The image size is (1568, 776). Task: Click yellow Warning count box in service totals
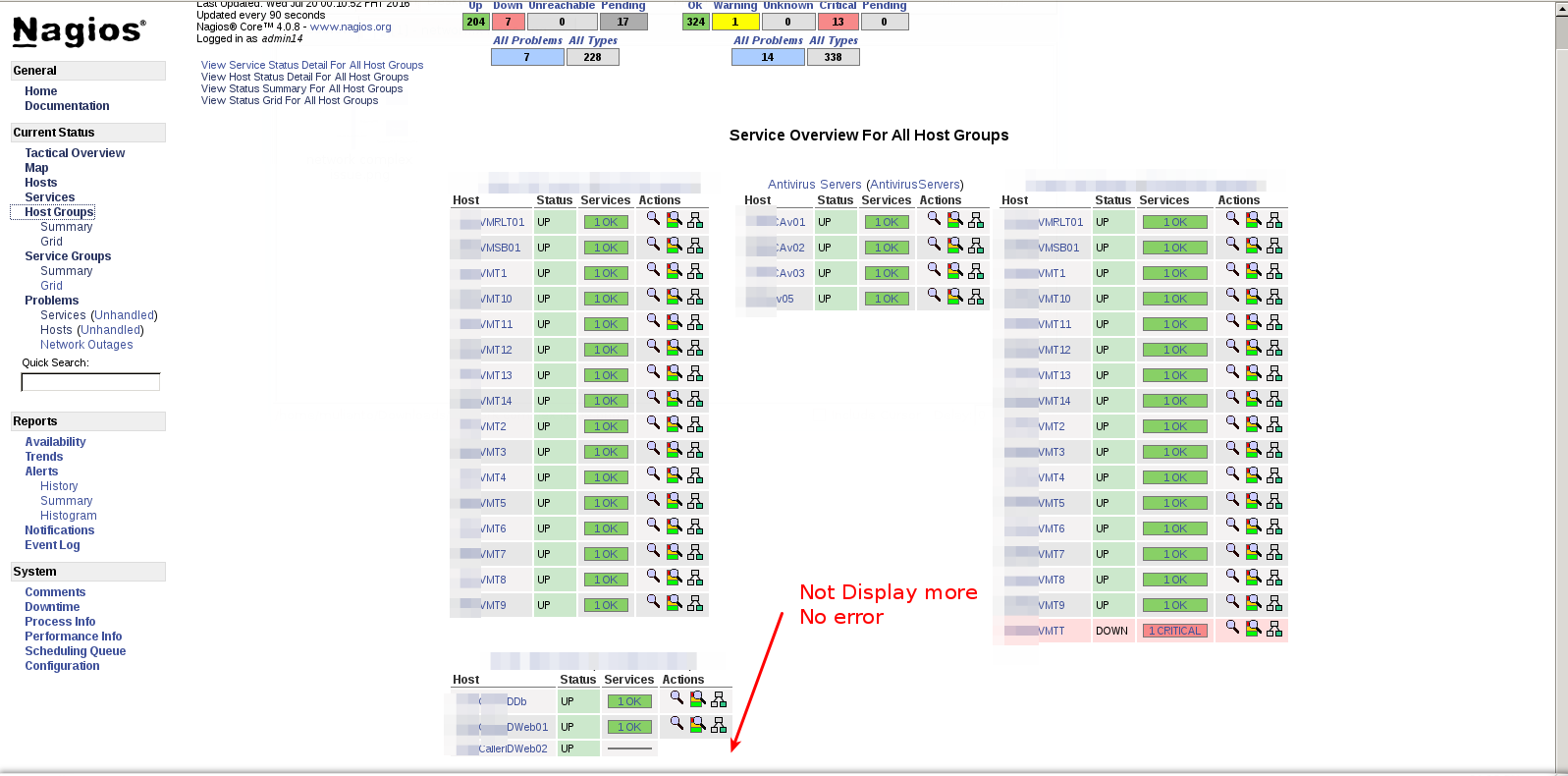click(x=734, y=22)
